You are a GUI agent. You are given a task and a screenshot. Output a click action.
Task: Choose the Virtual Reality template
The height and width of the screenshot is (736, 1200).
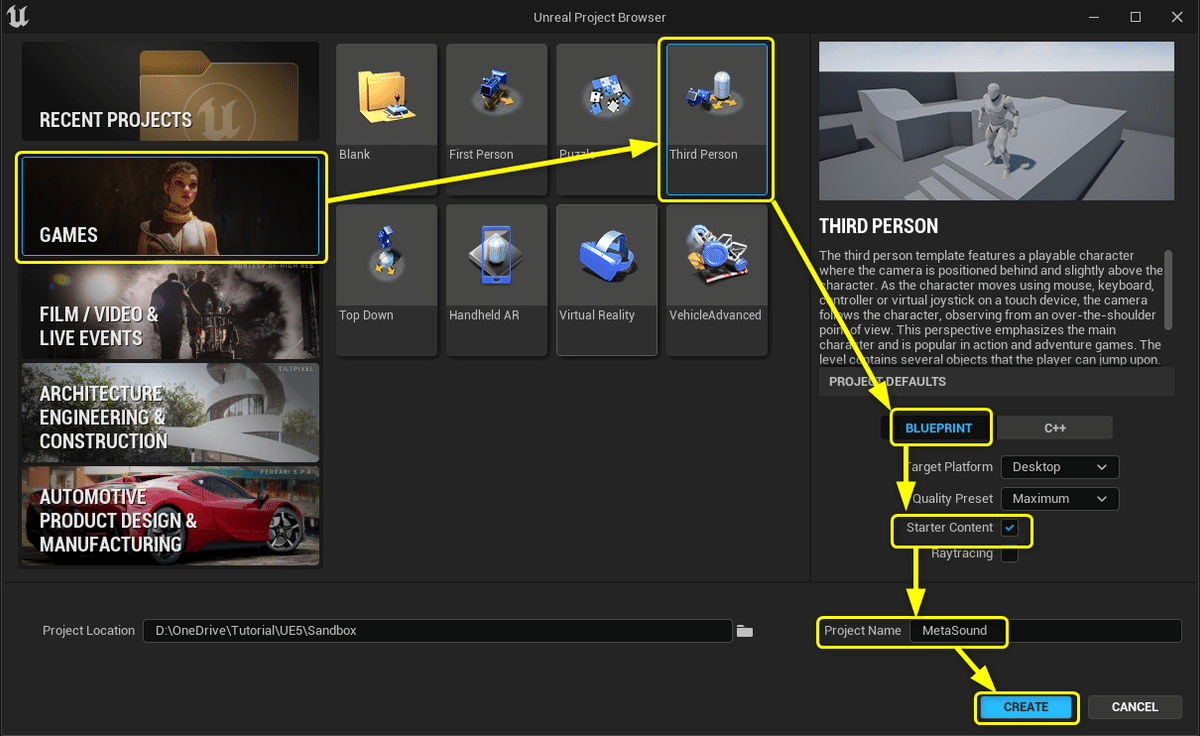606,280
